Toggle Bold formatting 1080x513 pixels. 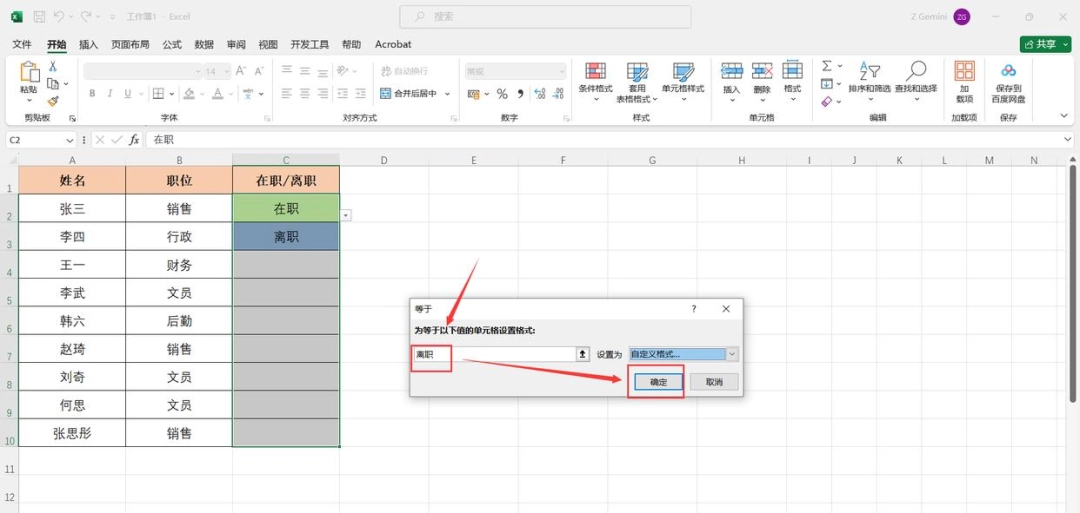(92, 94)
